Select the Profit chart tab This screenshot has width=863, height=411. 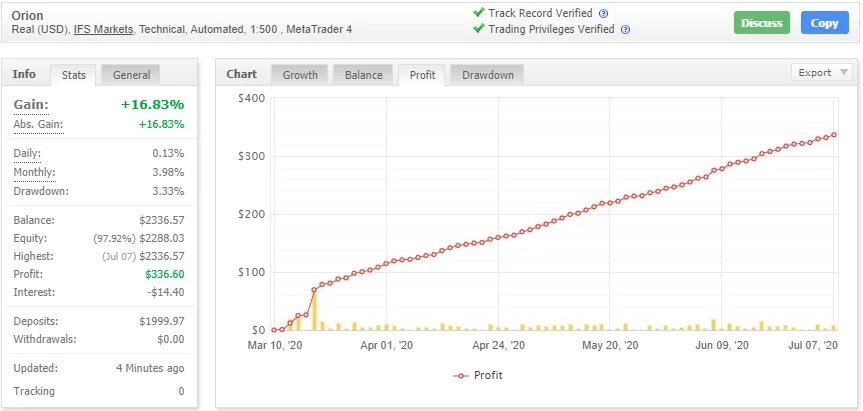(421, 75)
